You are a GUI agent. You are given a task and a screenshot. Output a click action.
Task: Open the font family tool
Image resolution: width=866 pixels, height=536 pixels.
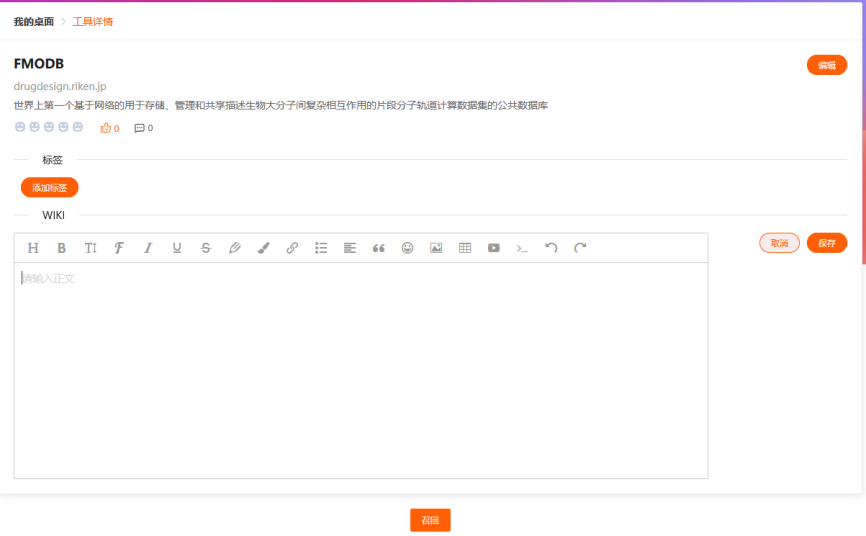[x=119, y=248]
